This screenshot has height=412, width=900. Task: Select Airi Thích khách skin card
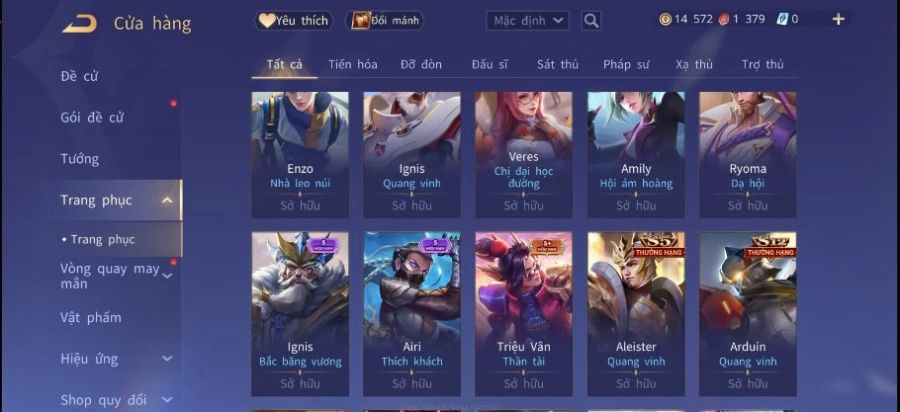(412, 314)
